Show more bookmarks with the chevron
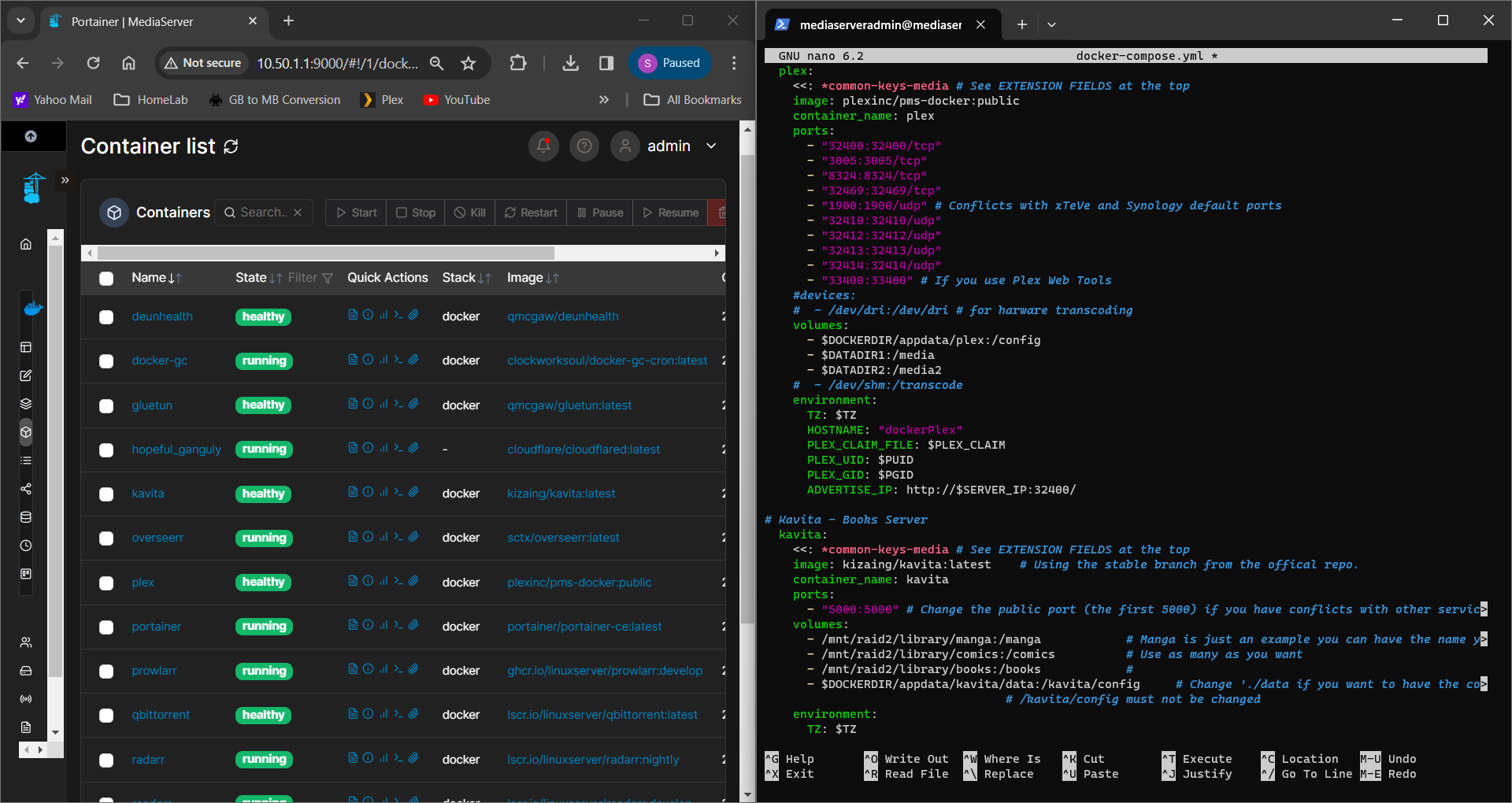 (604, 100)
